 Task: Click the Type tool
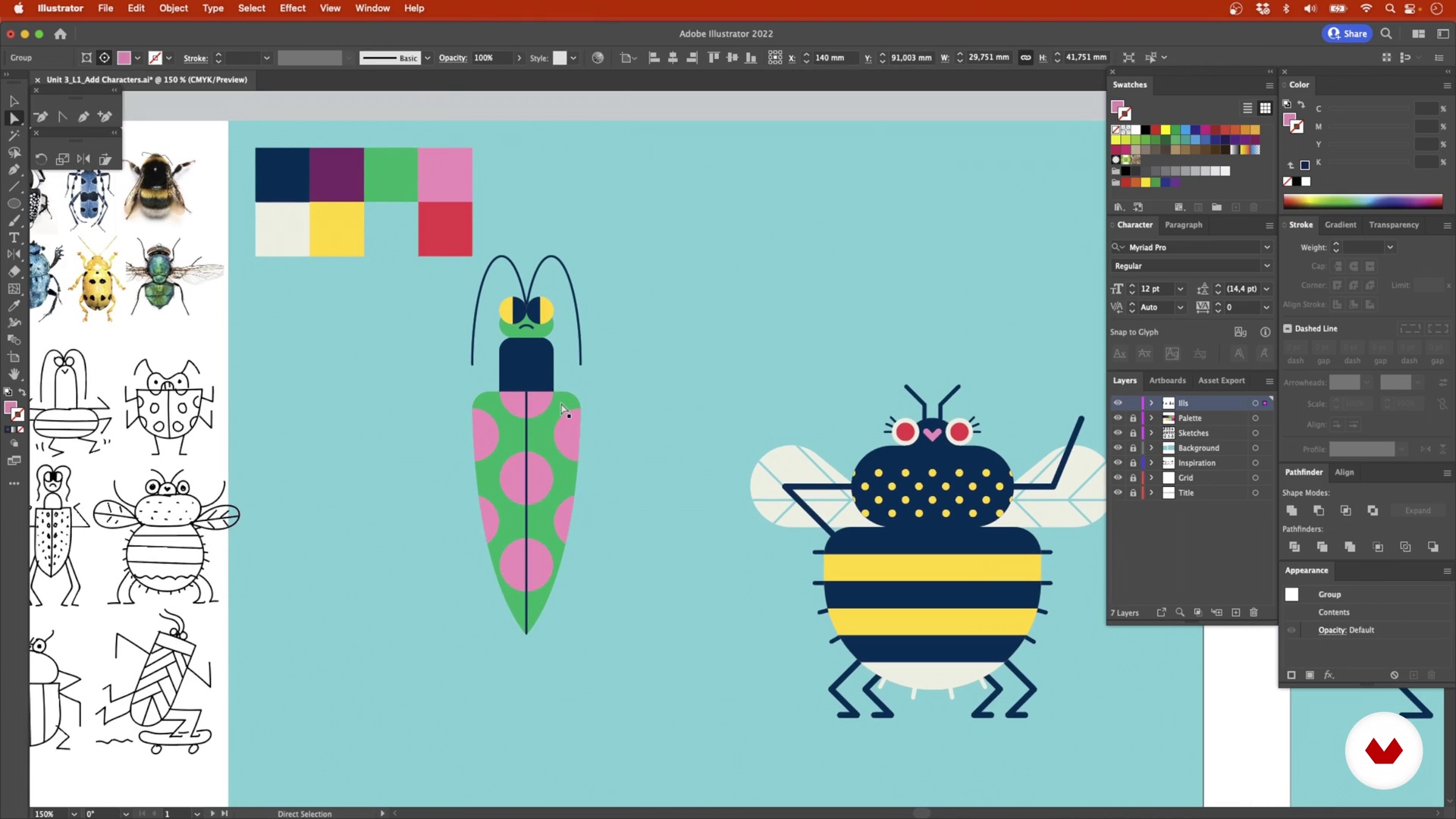click(13, 239)
